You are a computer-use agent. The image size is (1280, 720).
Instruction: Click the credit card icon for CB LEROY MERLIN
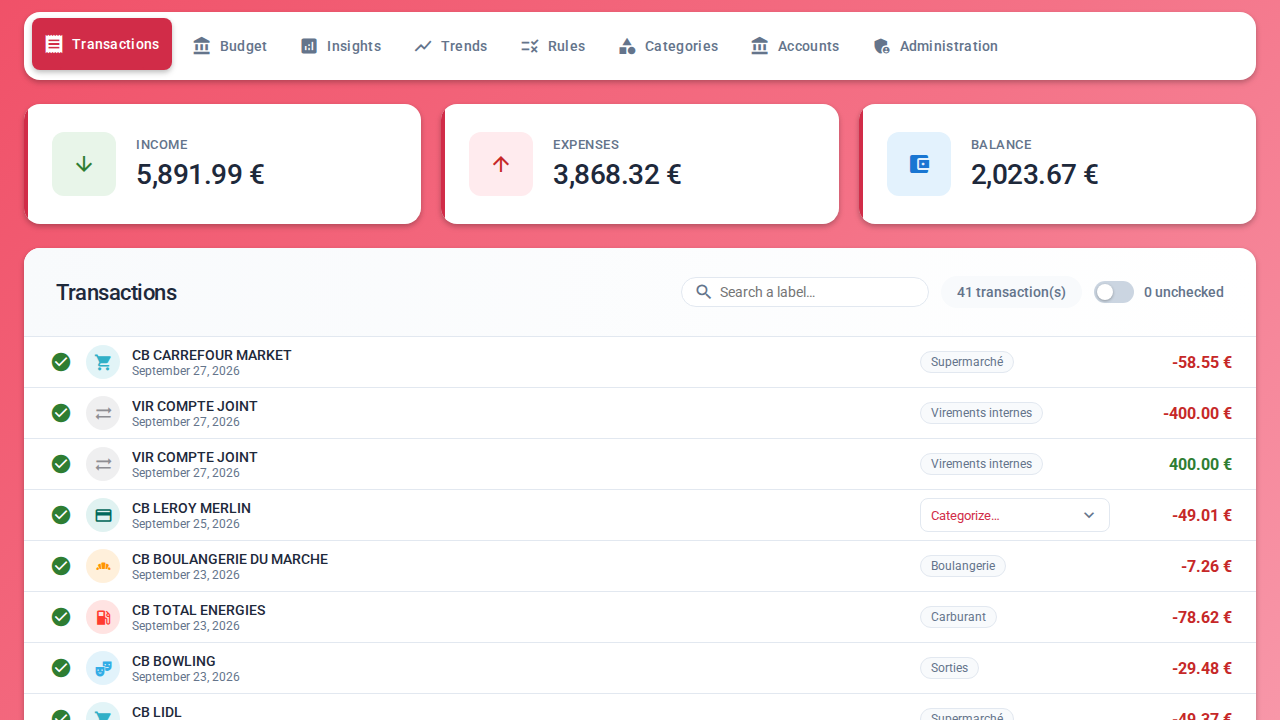click(x=103, y=515)
